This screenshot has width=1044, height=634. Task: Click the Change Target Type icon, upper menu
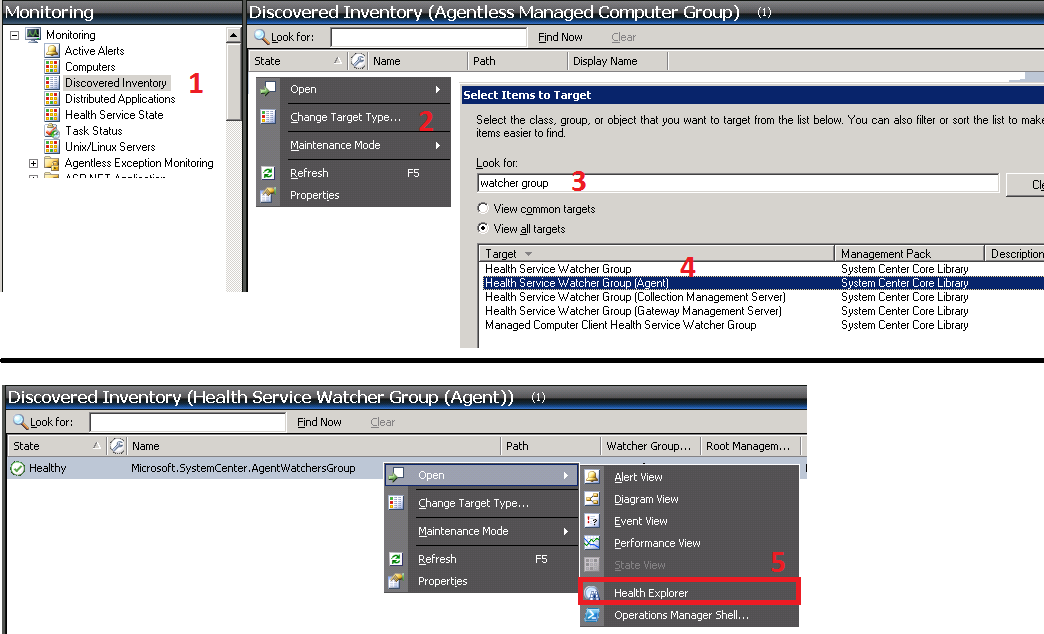[268, 117]
